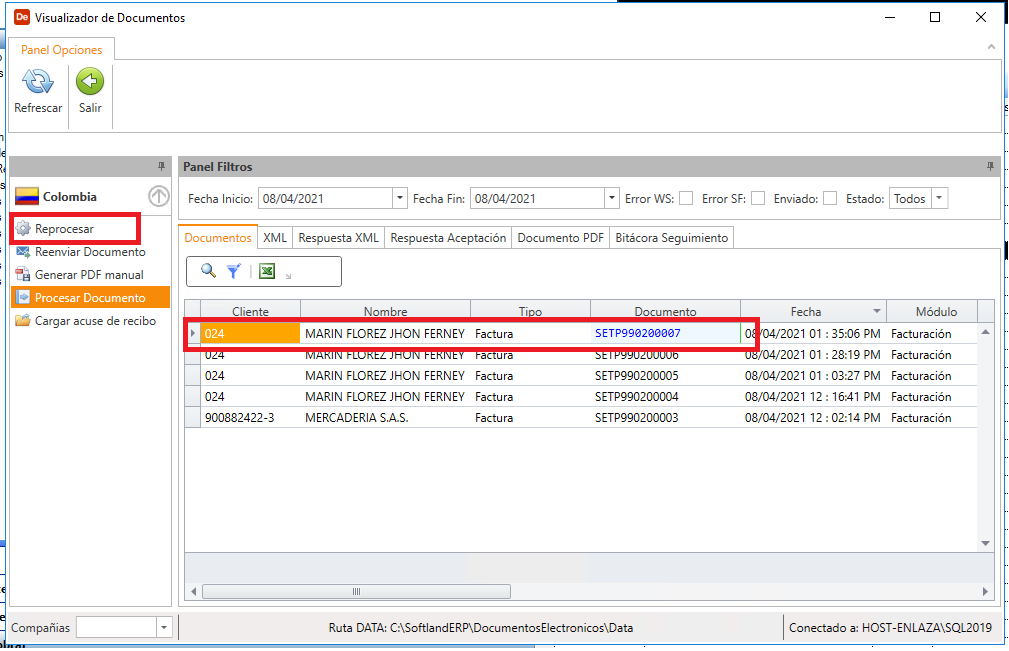Select document SETP990200007 cell
The height and width of the screenshot is (651, 1009).
click(x=665, y=333)
